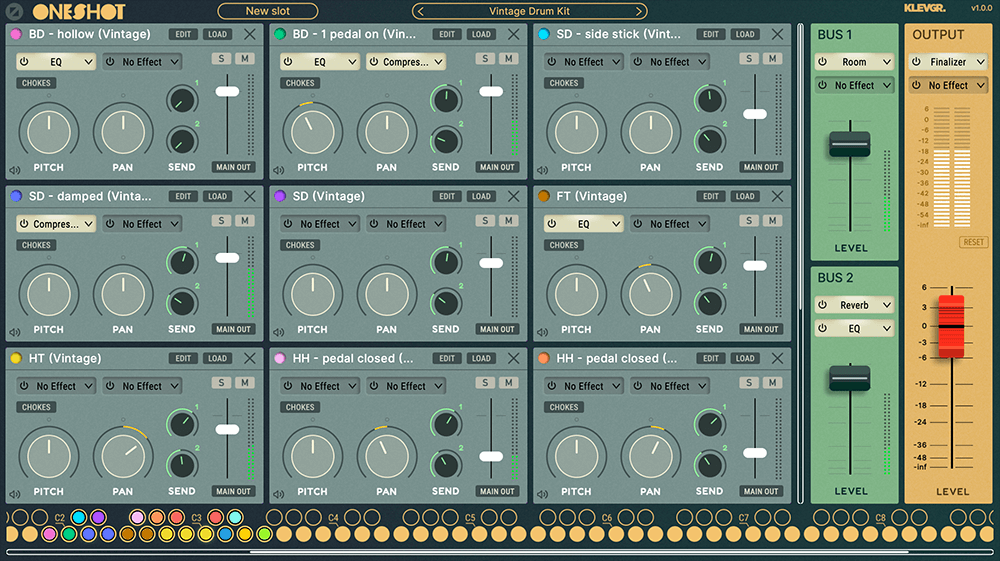The width and height of the screenshot is (1000, 561).
Task: Click previous preset arrow beside Vintage Drum Kit
Action: 422,11
